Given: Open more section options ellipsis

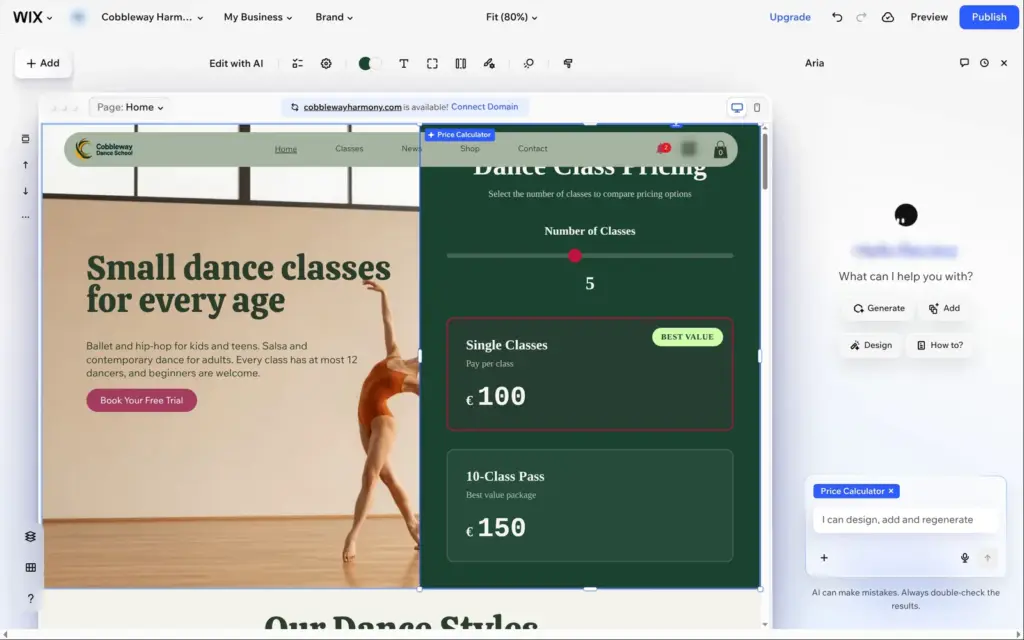Looking at the screenshot, I should point(25,217).
